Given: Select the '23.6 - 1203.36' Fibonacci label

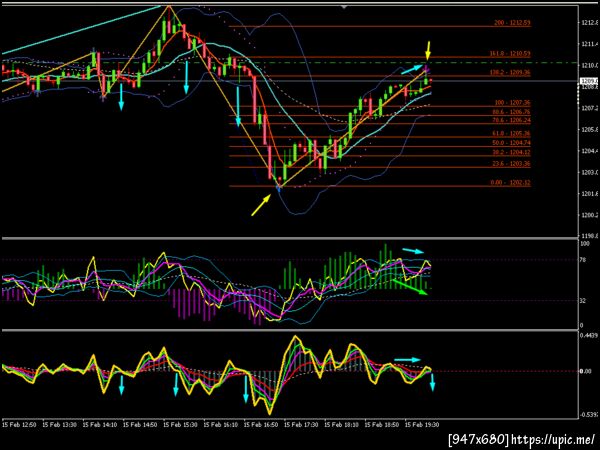Looking at the screenshot, I should (x=511, y=164).
